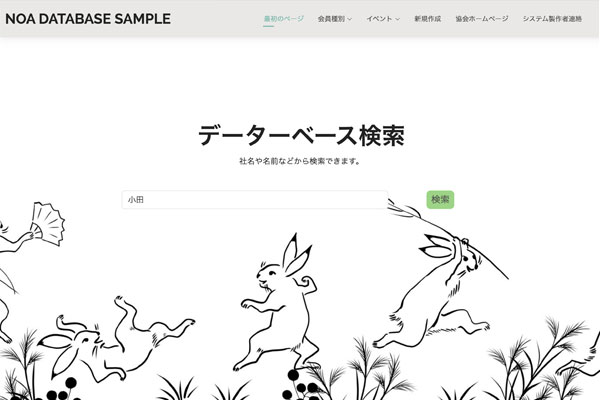Click the leaping rabbit holding a reed
The image size is (600, 400).
click(440, 295)
